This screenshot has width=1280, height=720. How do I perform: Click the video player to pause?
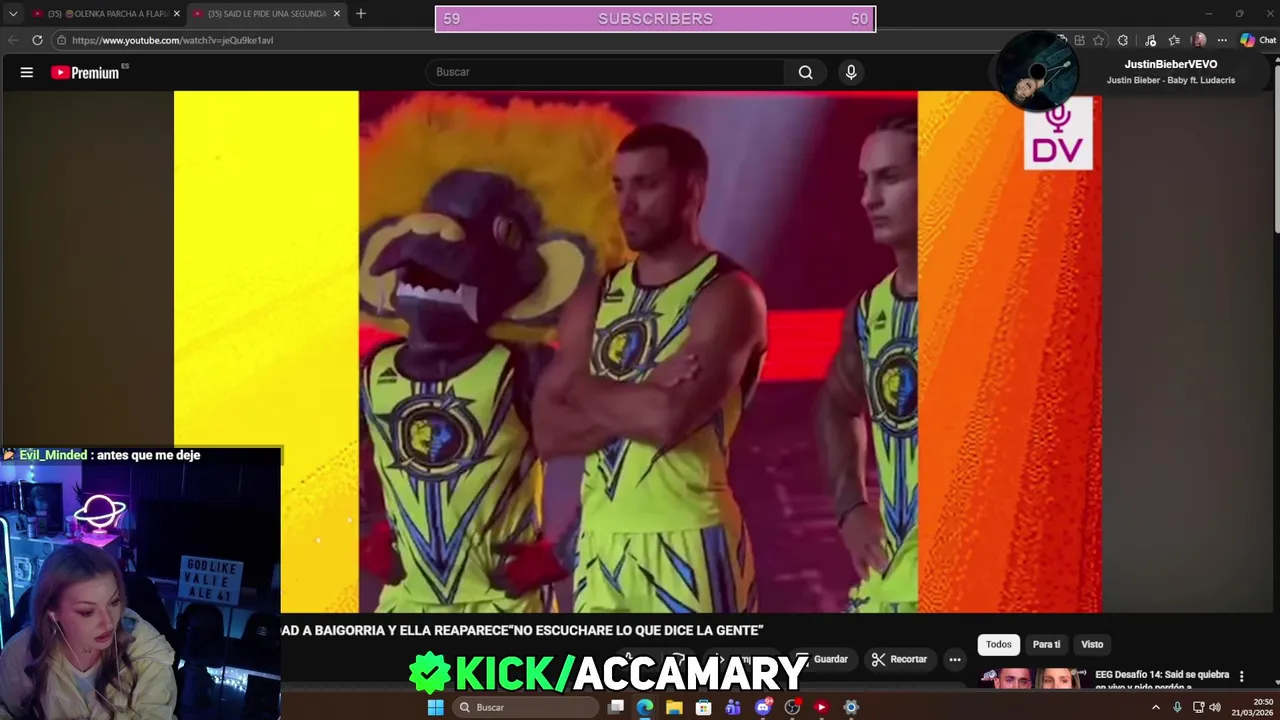[638, 351]
